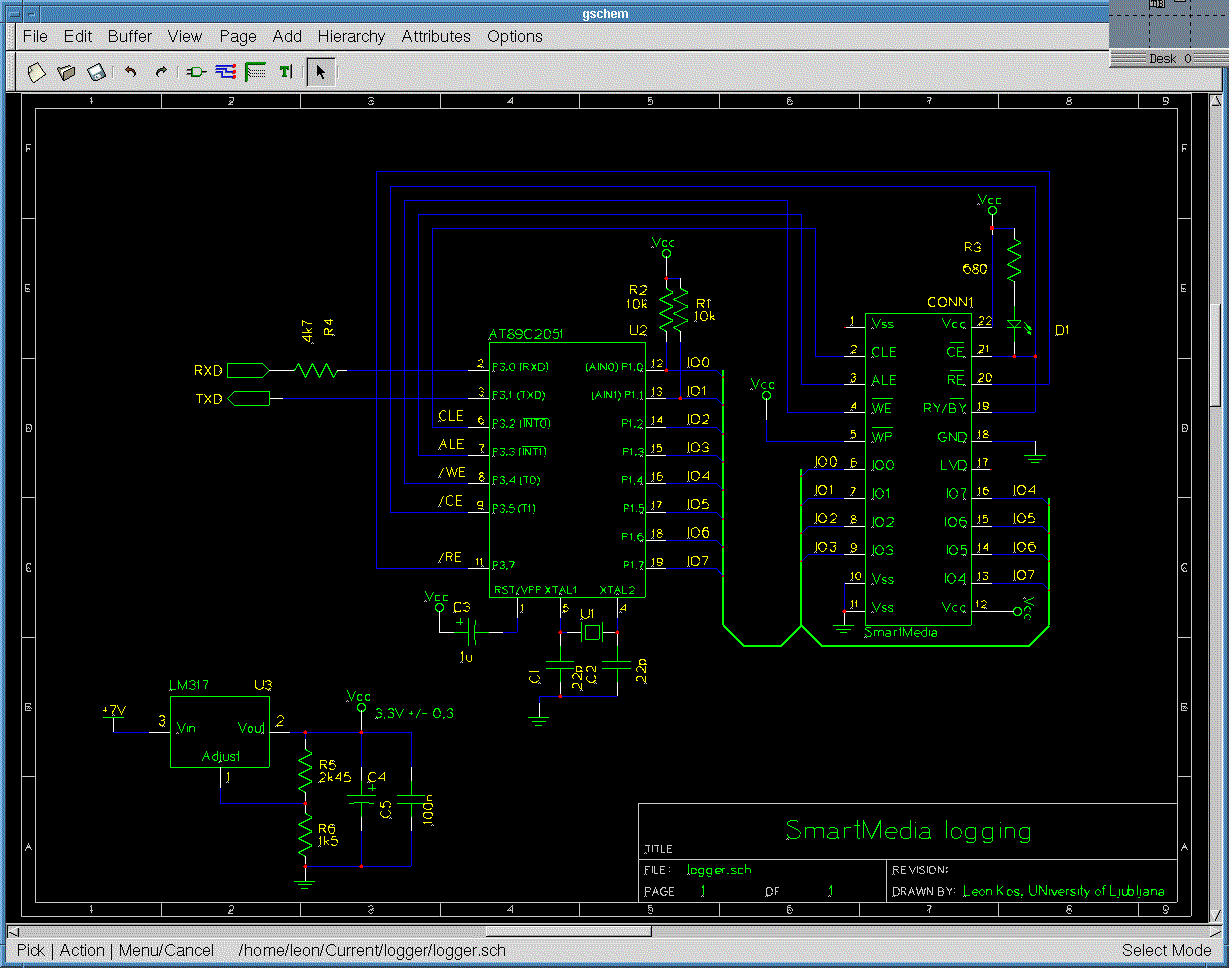Select the Add Bus tool icon
Viewport: 1229px width, 968px height.
pyautogui.click(x=255, y=72)
